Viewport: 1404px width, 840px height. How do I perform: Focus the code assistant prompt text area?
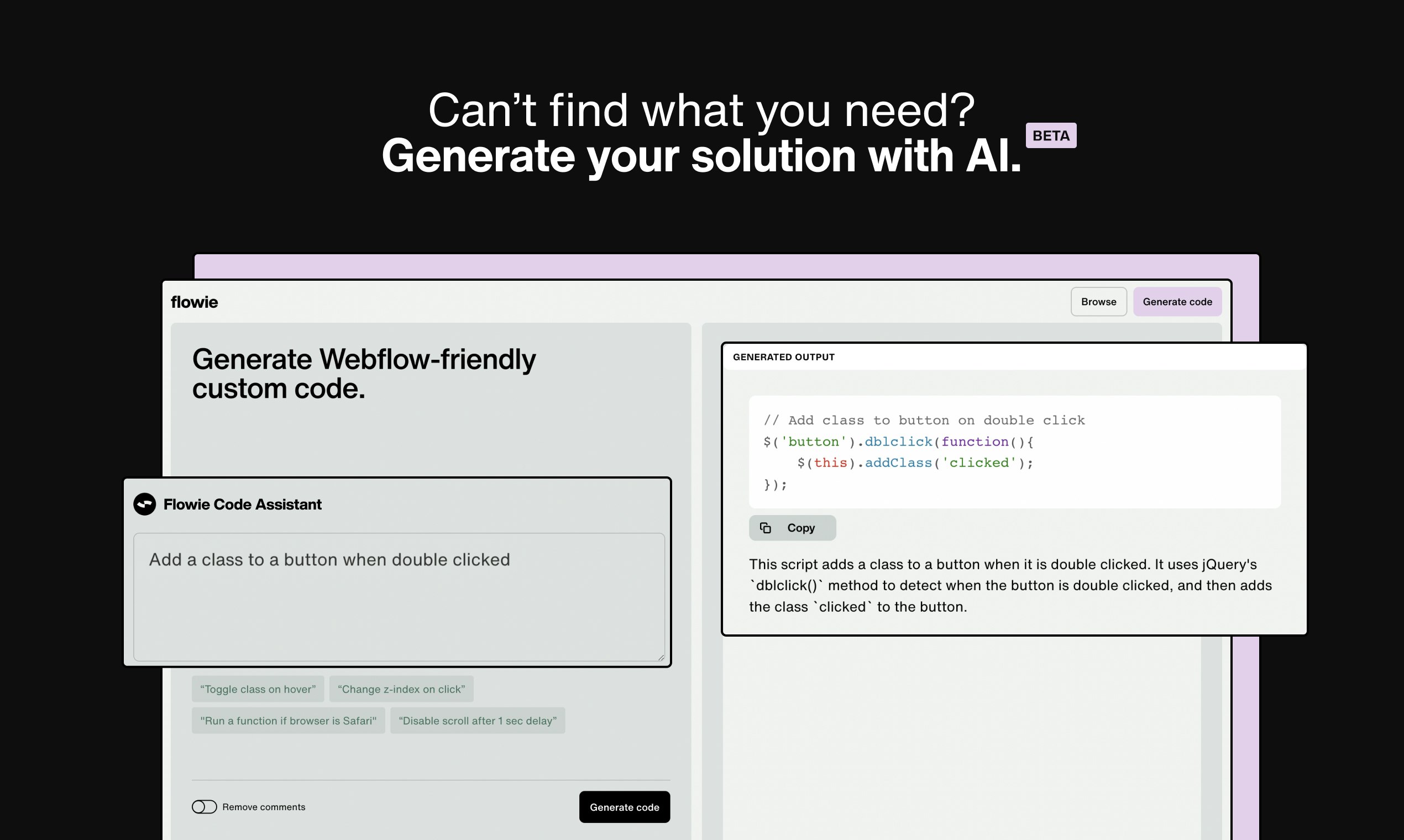point(399,597)
